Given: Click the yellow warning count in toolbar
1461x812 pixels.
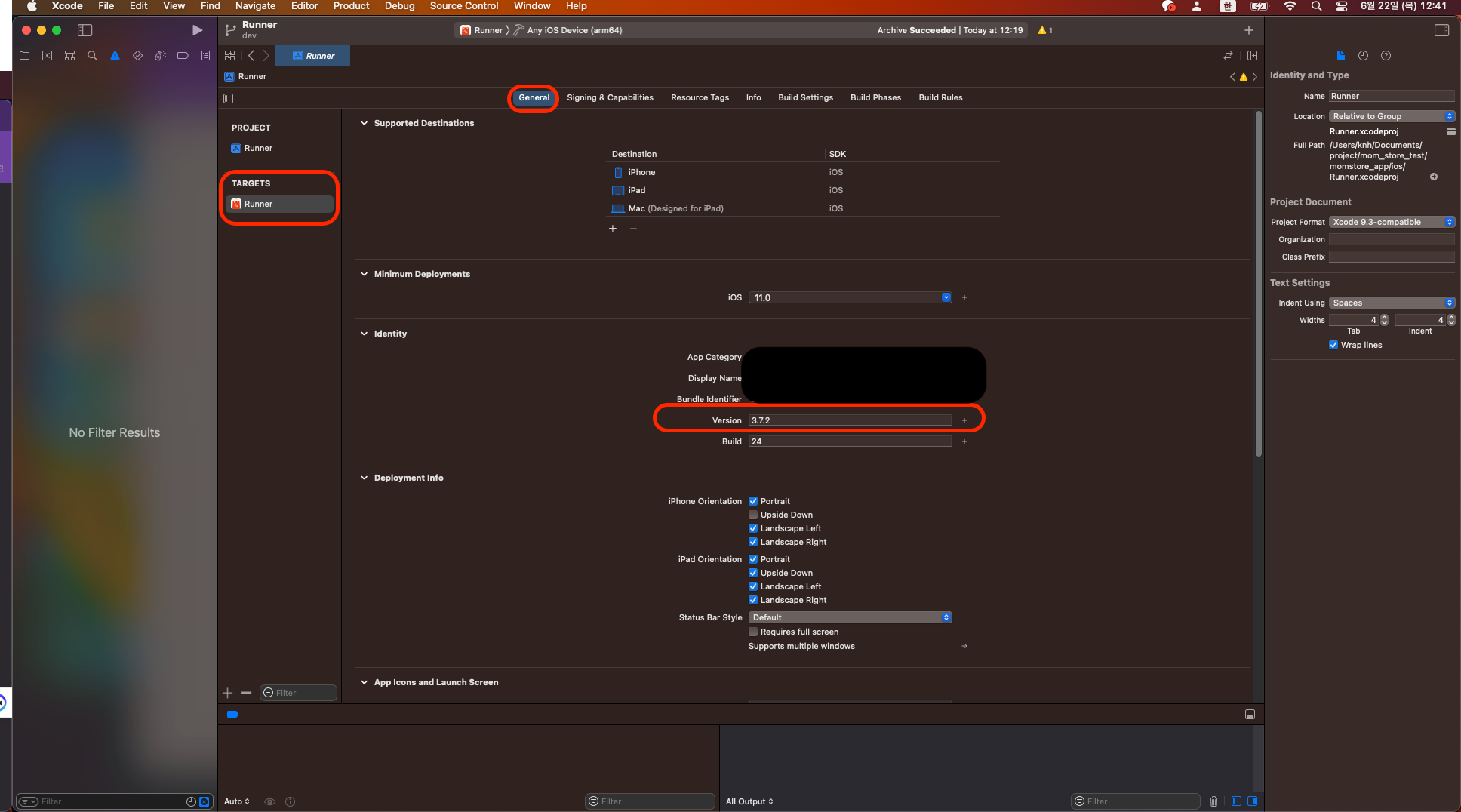Looking at the screenshot, I should click(x=1045, y=30).
